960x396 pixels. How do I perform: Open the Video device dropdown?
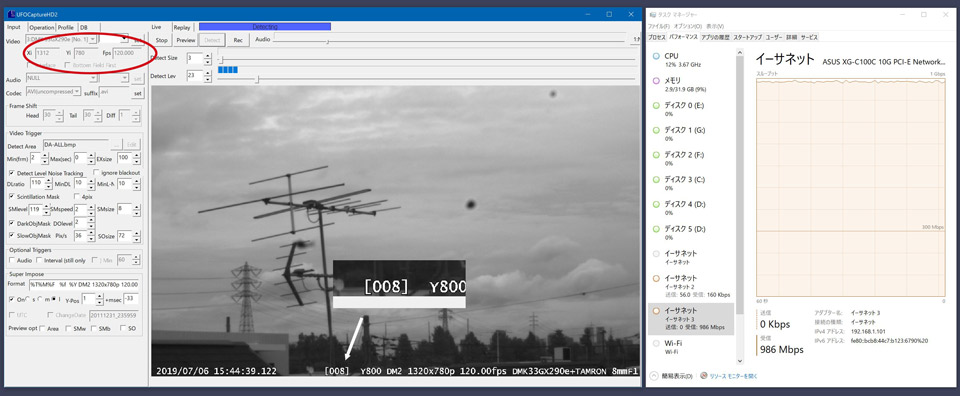92,39
